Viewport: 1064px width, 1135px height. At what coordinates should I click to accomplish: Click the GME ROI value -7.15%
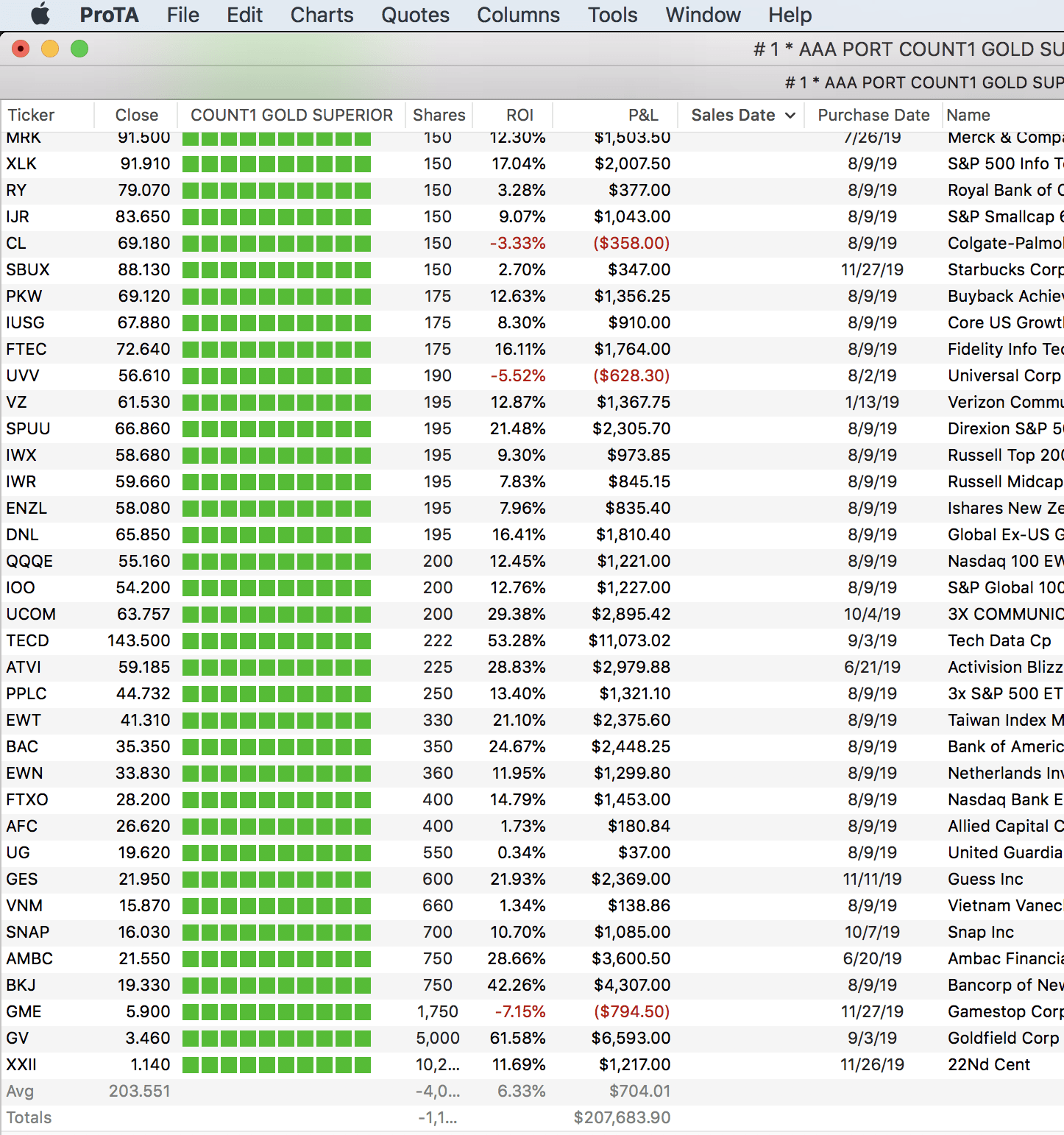click(x=520, y=1011)
